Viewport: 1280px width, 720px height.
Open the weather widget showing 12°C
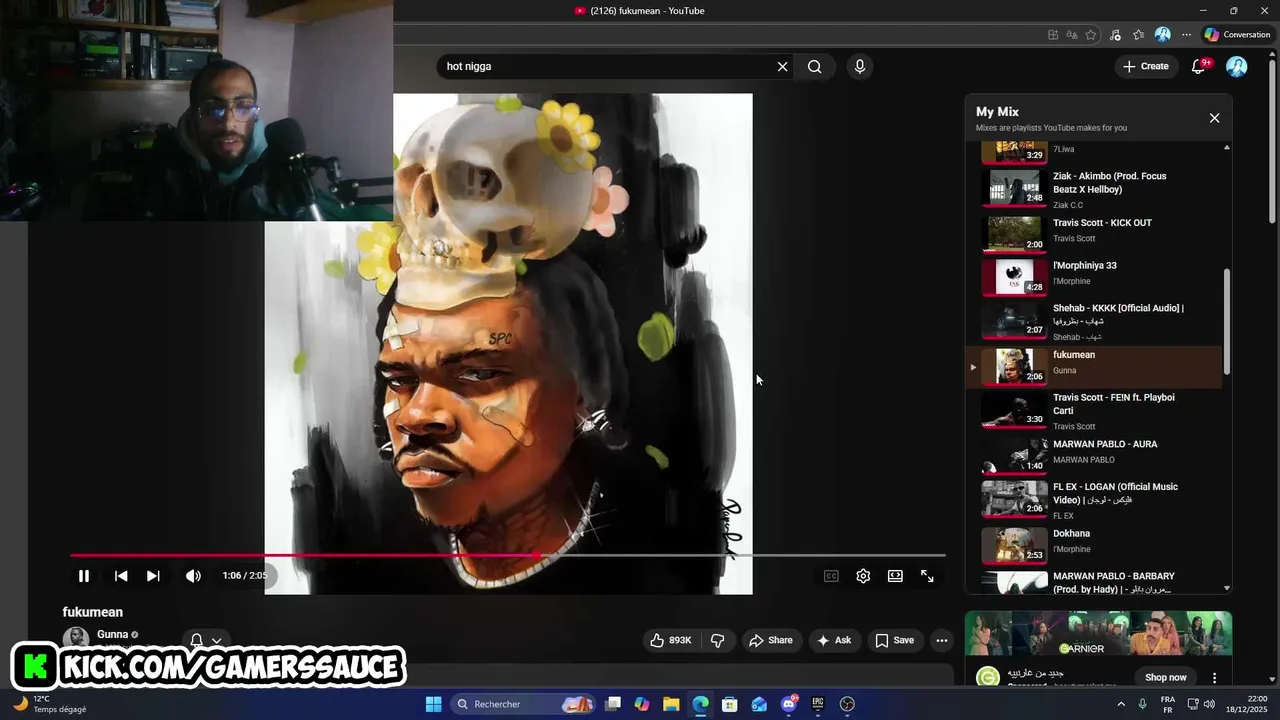(49, 704)
